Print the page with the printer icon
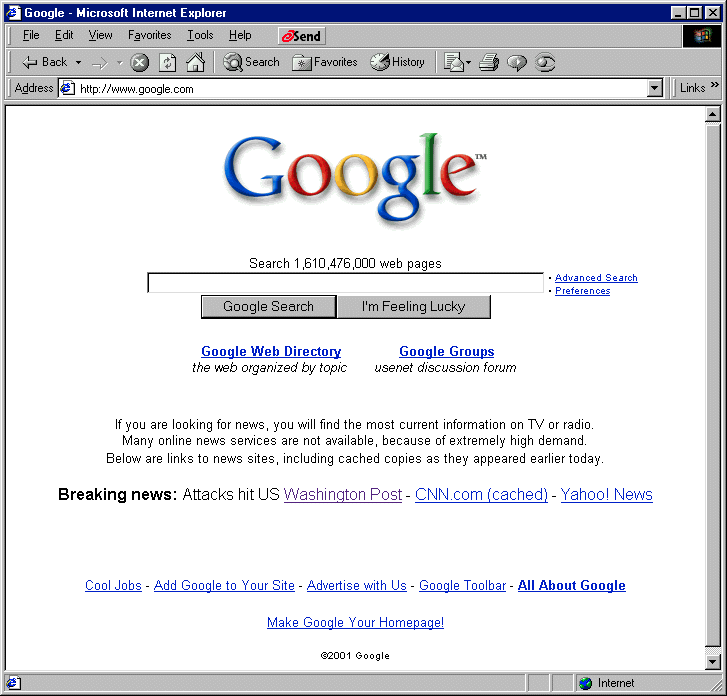Viewport: 727px width, 696px height. 489,62
